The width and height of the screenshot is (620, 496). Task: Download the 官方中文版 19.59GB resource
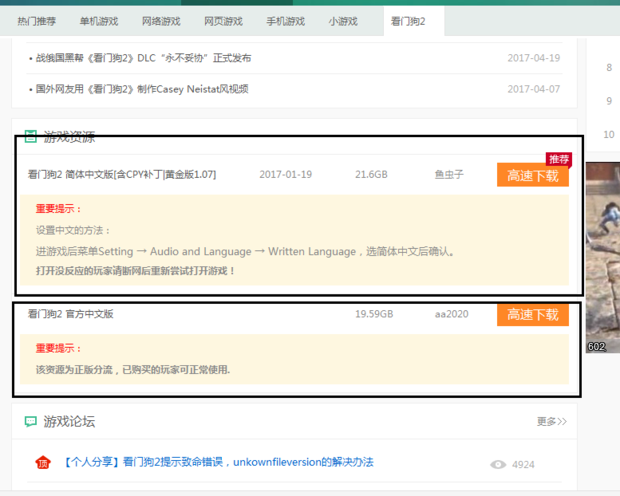coord(533,315)
